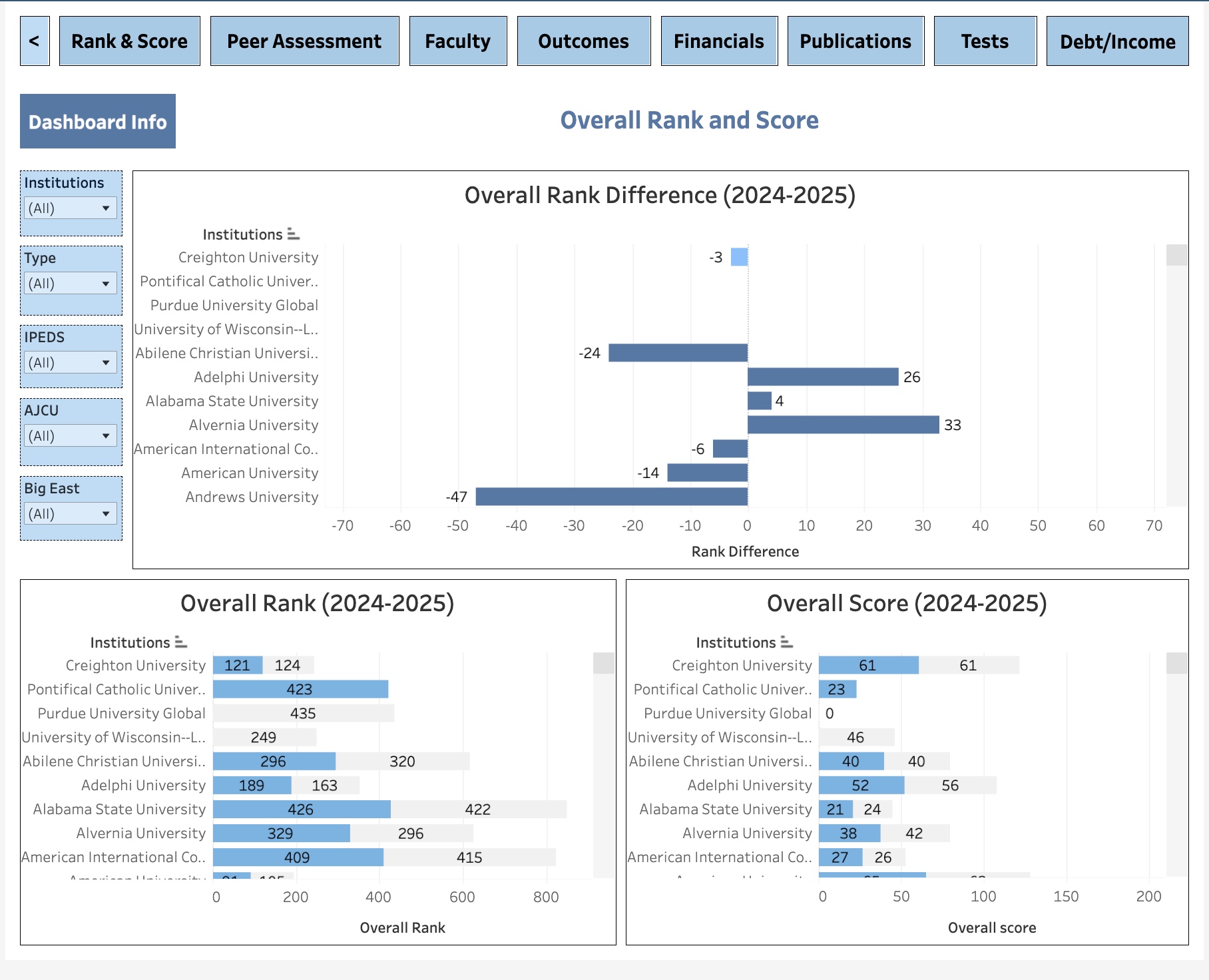Screen dimensions: 1209x980
Task: Click the Overall Rank chart scrollbar thumb
Action: (604, 663)
